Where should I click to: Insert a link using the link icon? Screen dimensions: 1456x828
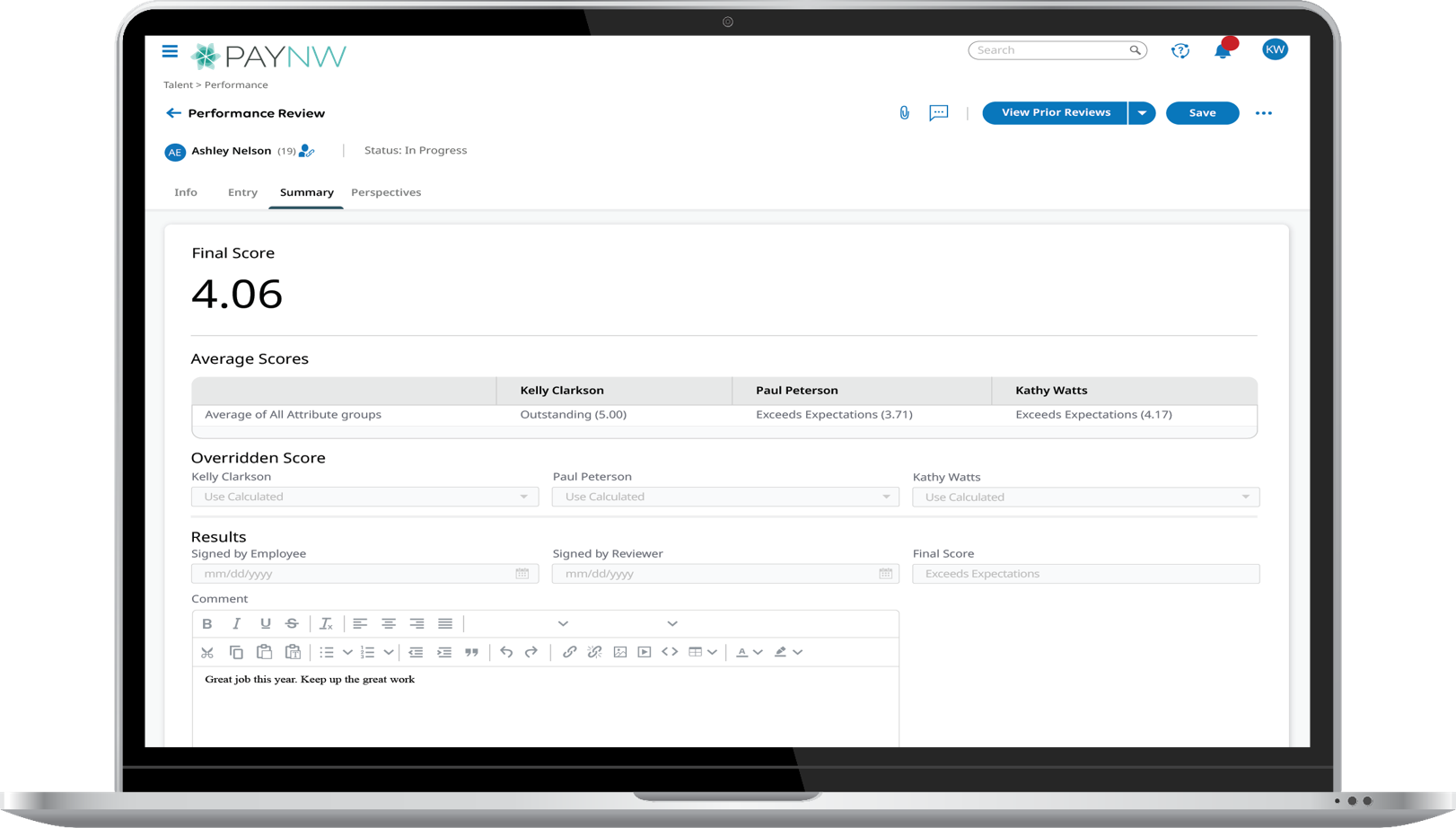[569, 652]
